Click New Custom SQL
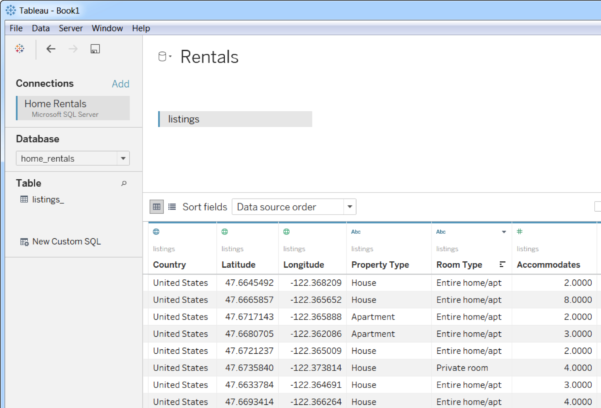601x408 pixels. (x=65, y=242)
